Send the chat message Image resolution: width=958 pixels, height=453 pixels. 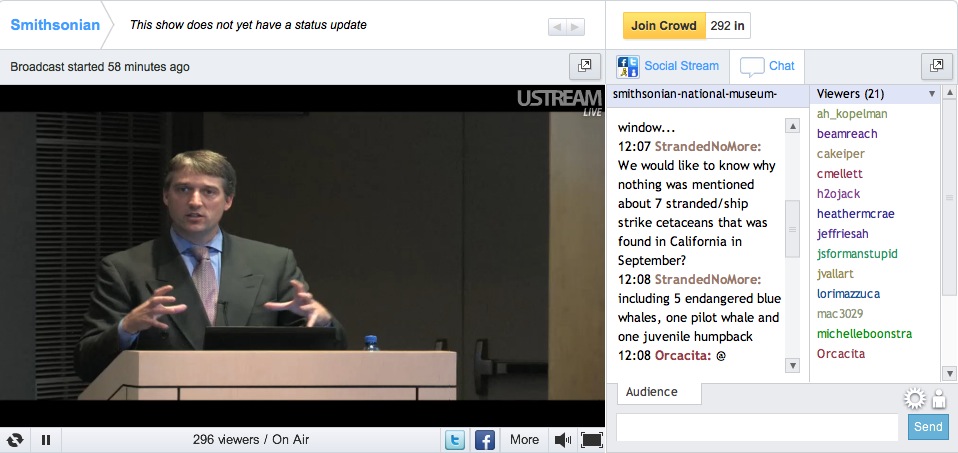point(927,427)
